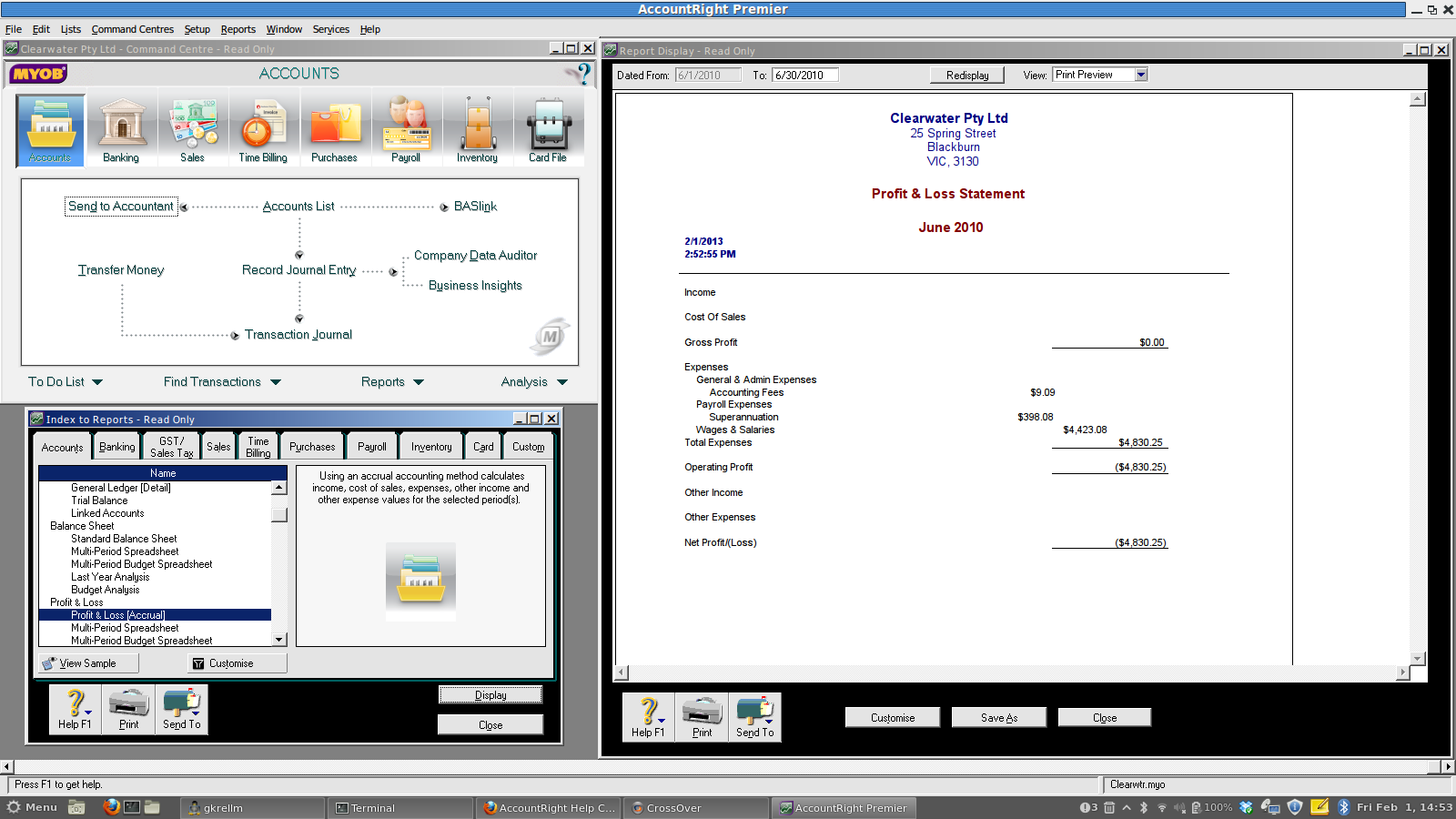
Task: Click Customise button in Index to Reports
Action: [238, 663]
